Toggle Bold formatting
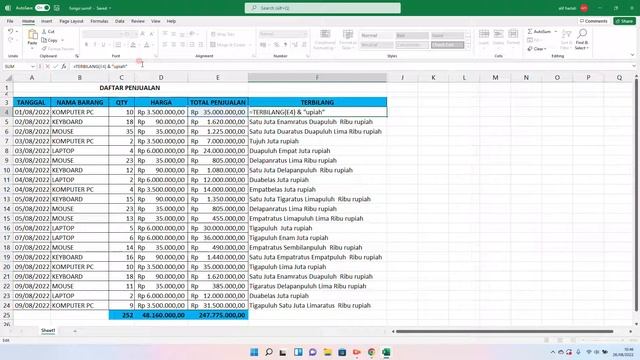The width and height of the screenshot is (640, 360). click(x=86, y=44)
